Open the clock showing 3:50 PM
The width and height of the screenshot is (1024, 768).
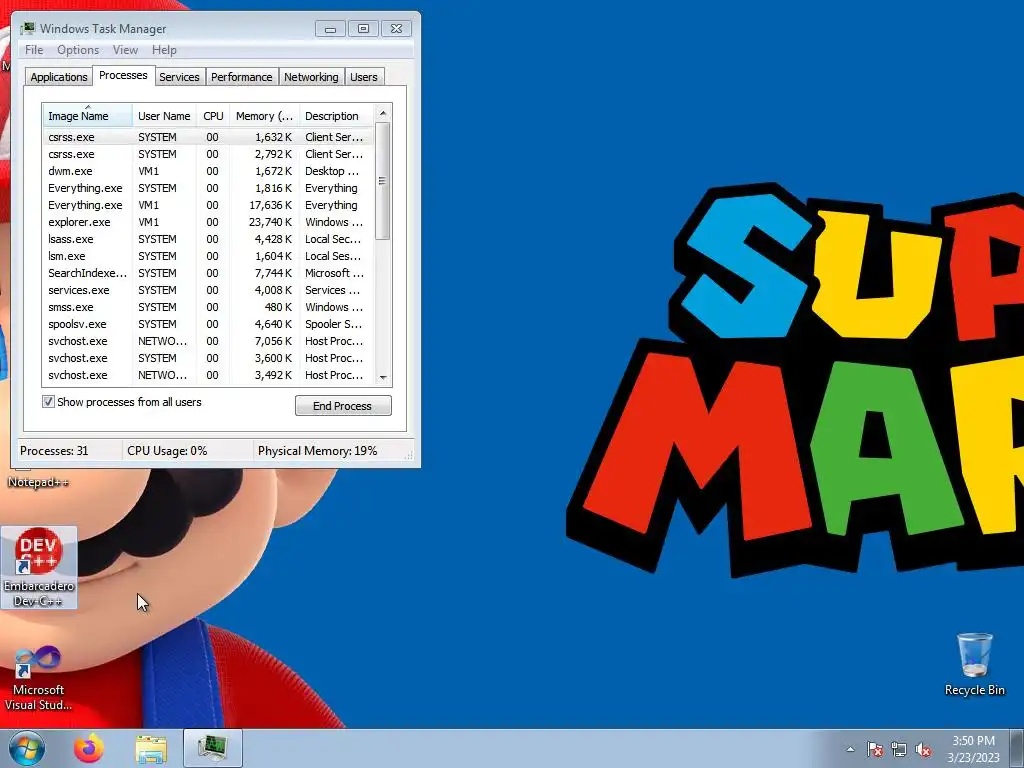[x=973, y=749]
